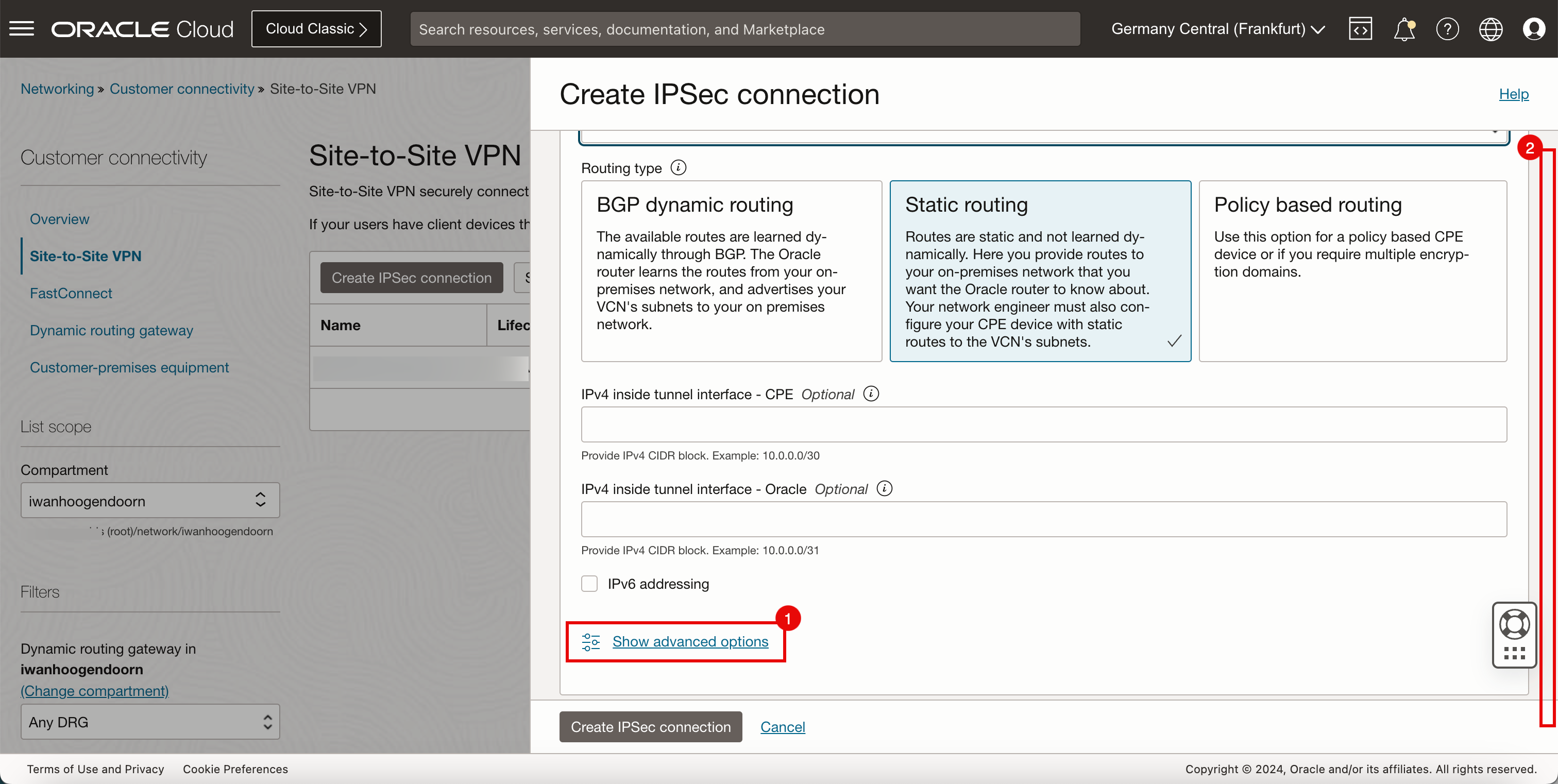Enable IPv6 addressing checkbox
Screen dimensions: 1558x784
[589, 584]
